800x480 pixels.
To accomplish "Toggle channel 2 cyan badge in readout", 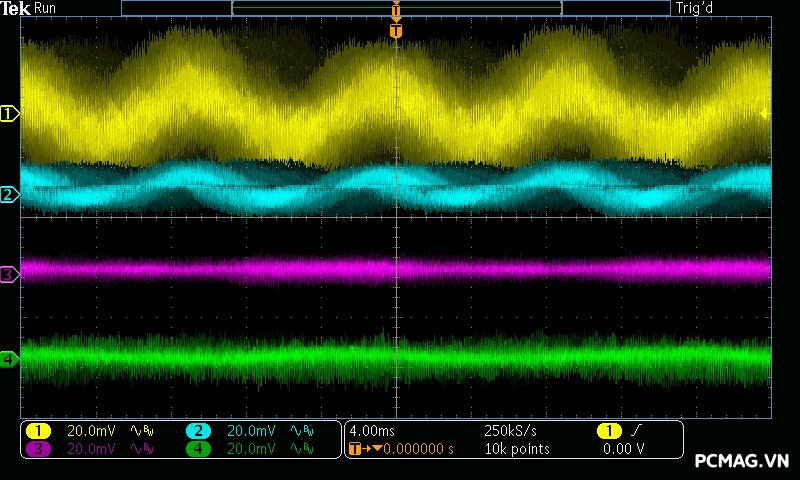I will (x=199, y=431).
